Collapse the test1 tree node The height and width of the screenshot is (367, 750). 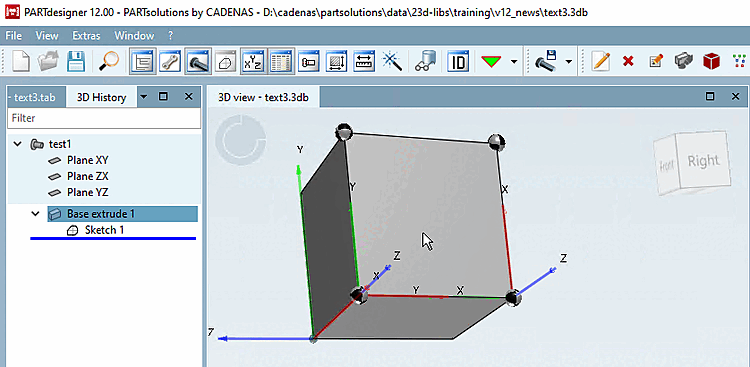[x=18, y=144]
